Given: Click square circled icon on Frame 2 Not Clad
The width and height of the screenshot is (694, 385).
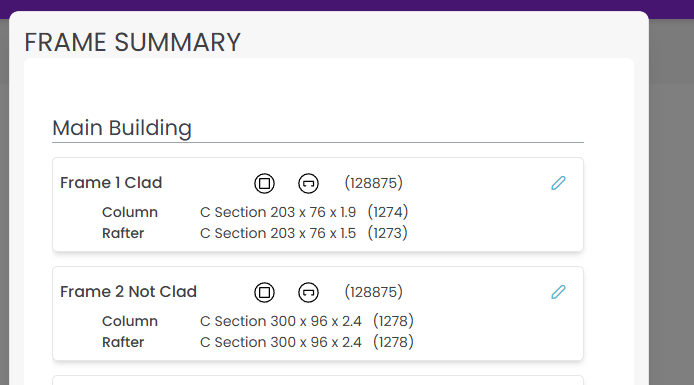Looking at the screenshot, I should coord(264,293).
